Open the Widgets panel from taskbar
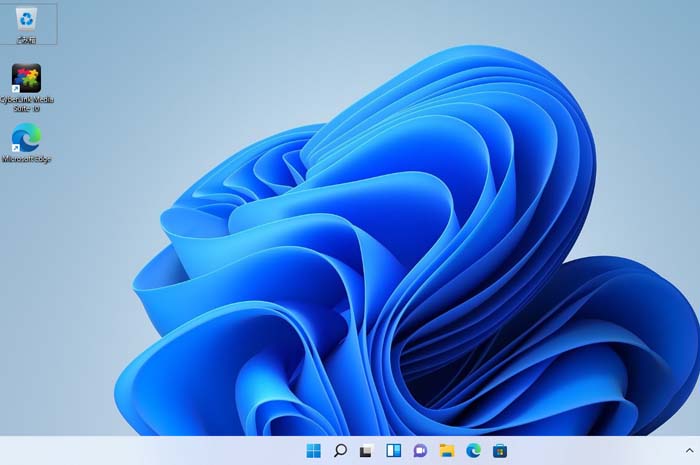700x465 pixels. coord(393,451)
